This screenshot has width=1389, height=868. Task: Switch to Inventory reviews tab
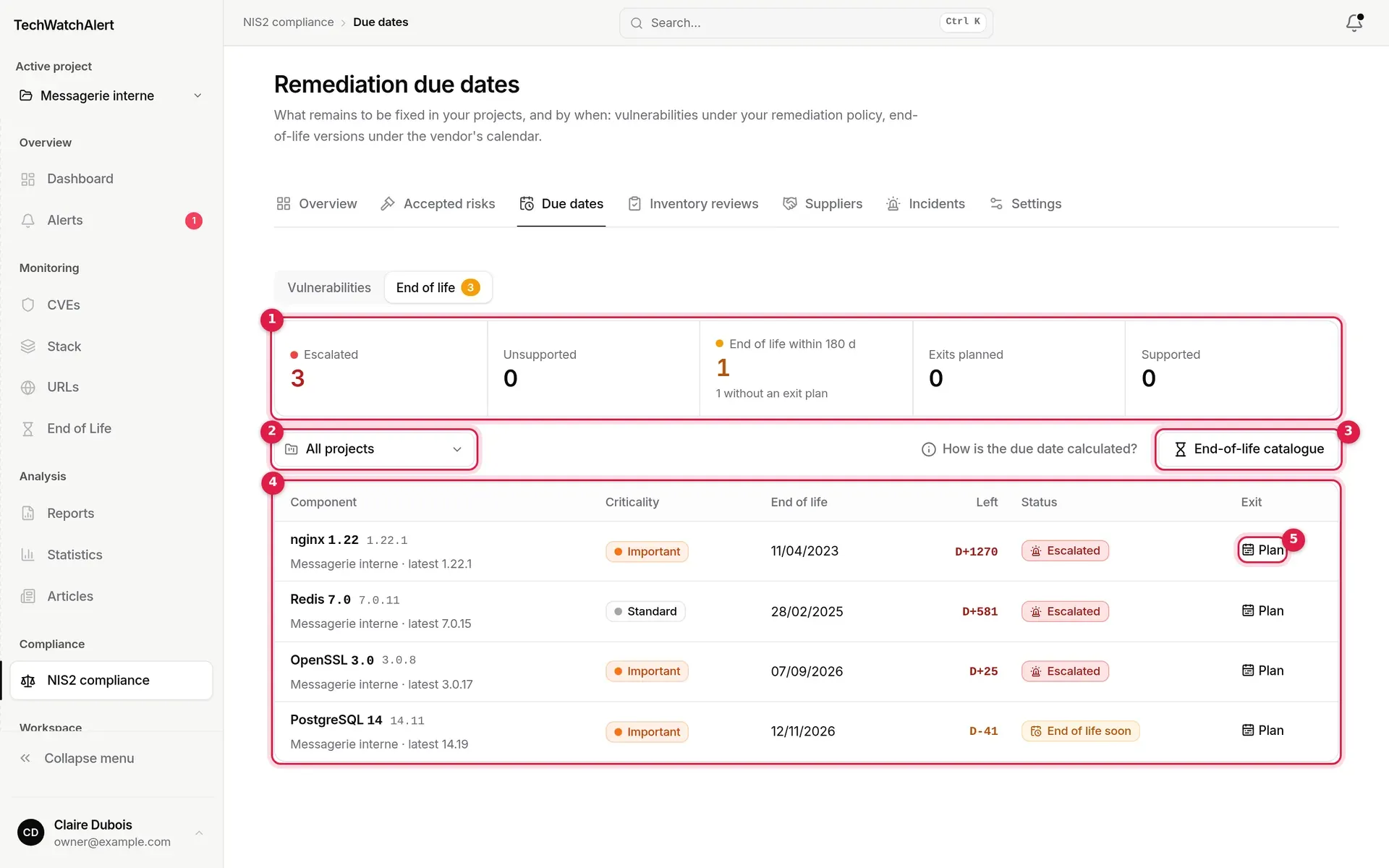[x=693, y=204]
